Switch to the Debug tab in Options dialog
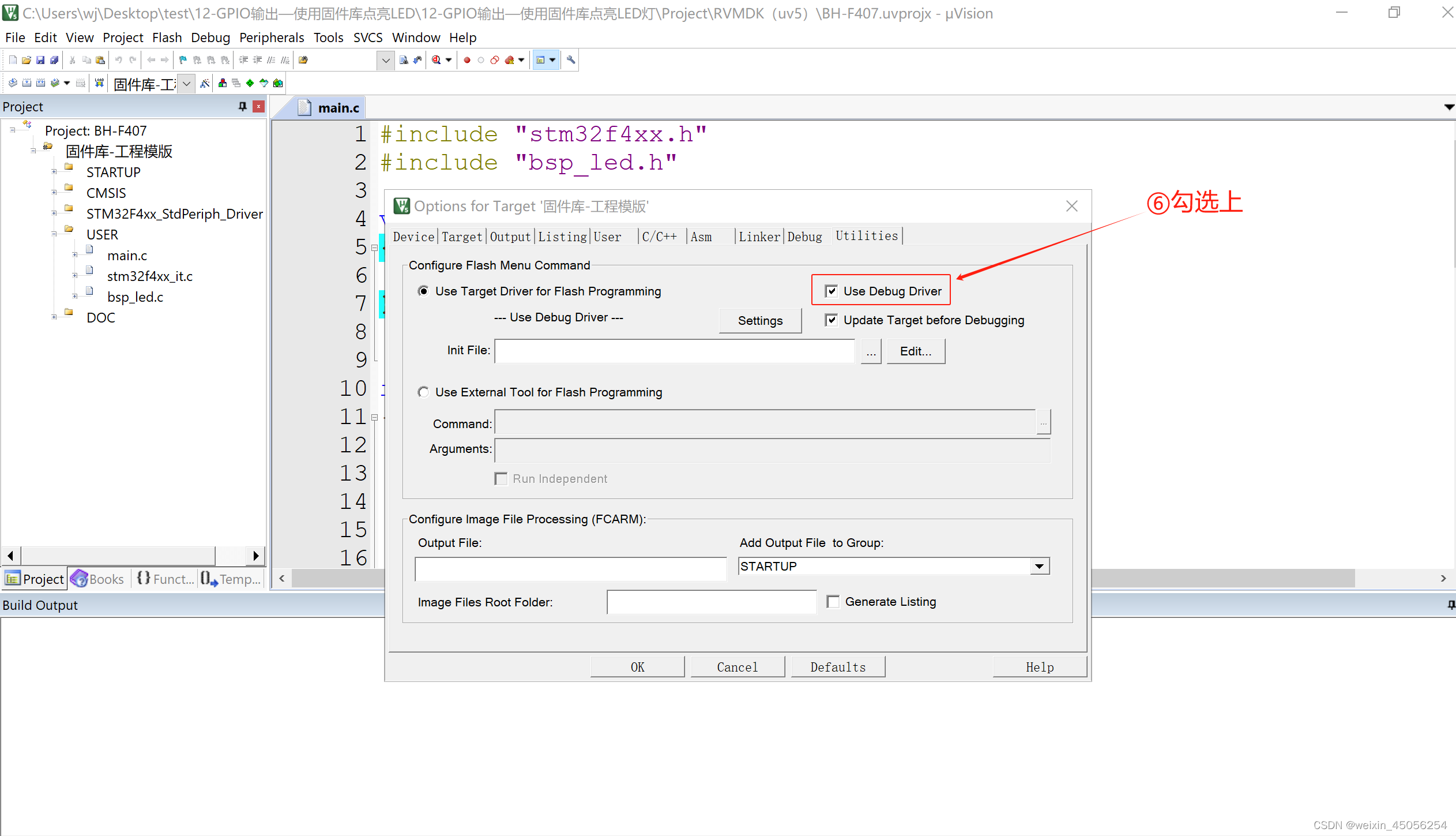 pos(804,237)
